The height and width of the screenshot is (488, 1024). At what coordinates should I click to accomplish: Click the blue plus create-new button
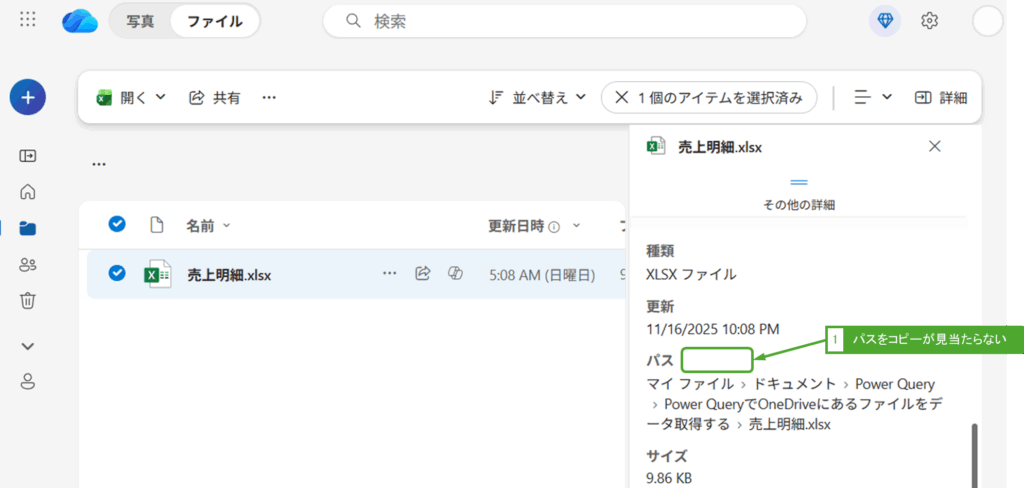click(x=28, y=97)
